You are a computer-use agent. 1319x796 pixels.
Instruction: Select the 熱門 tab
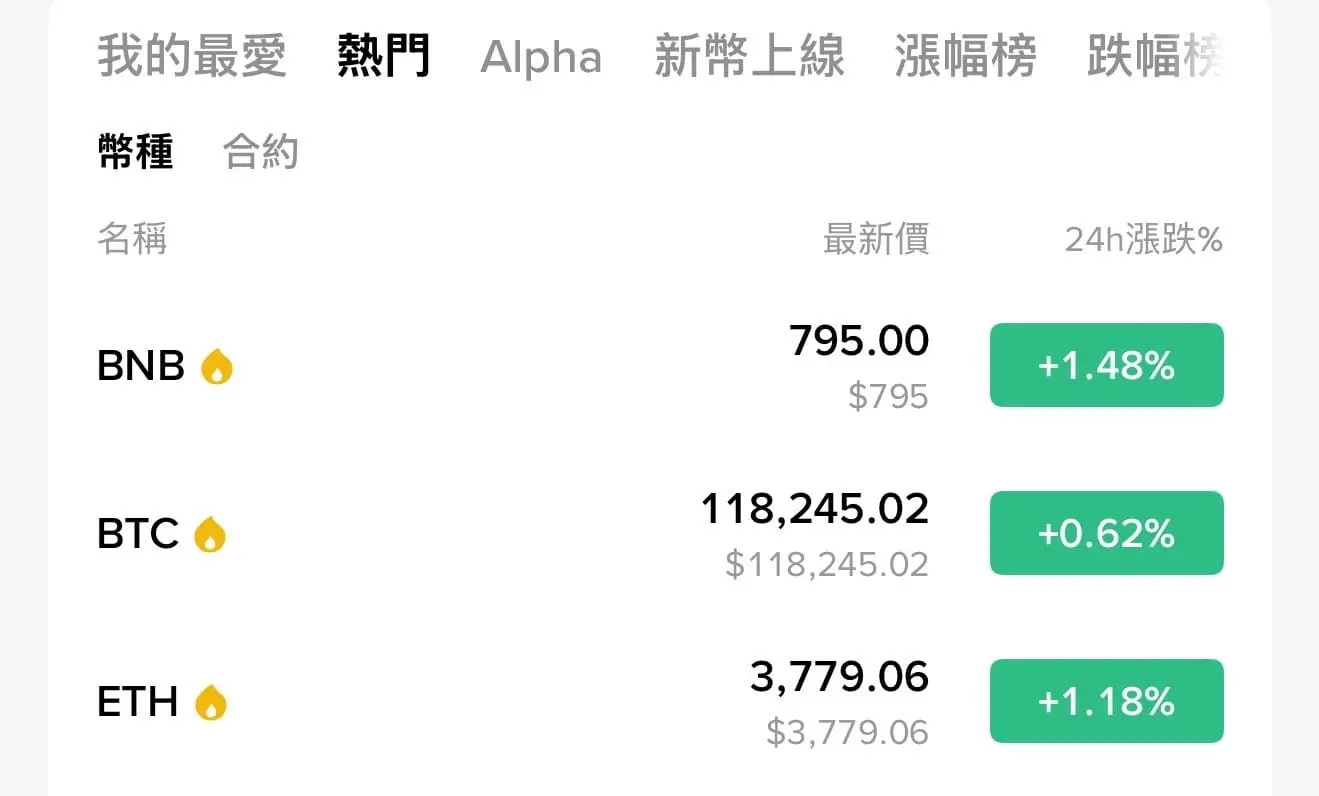[x=384, y=56]
